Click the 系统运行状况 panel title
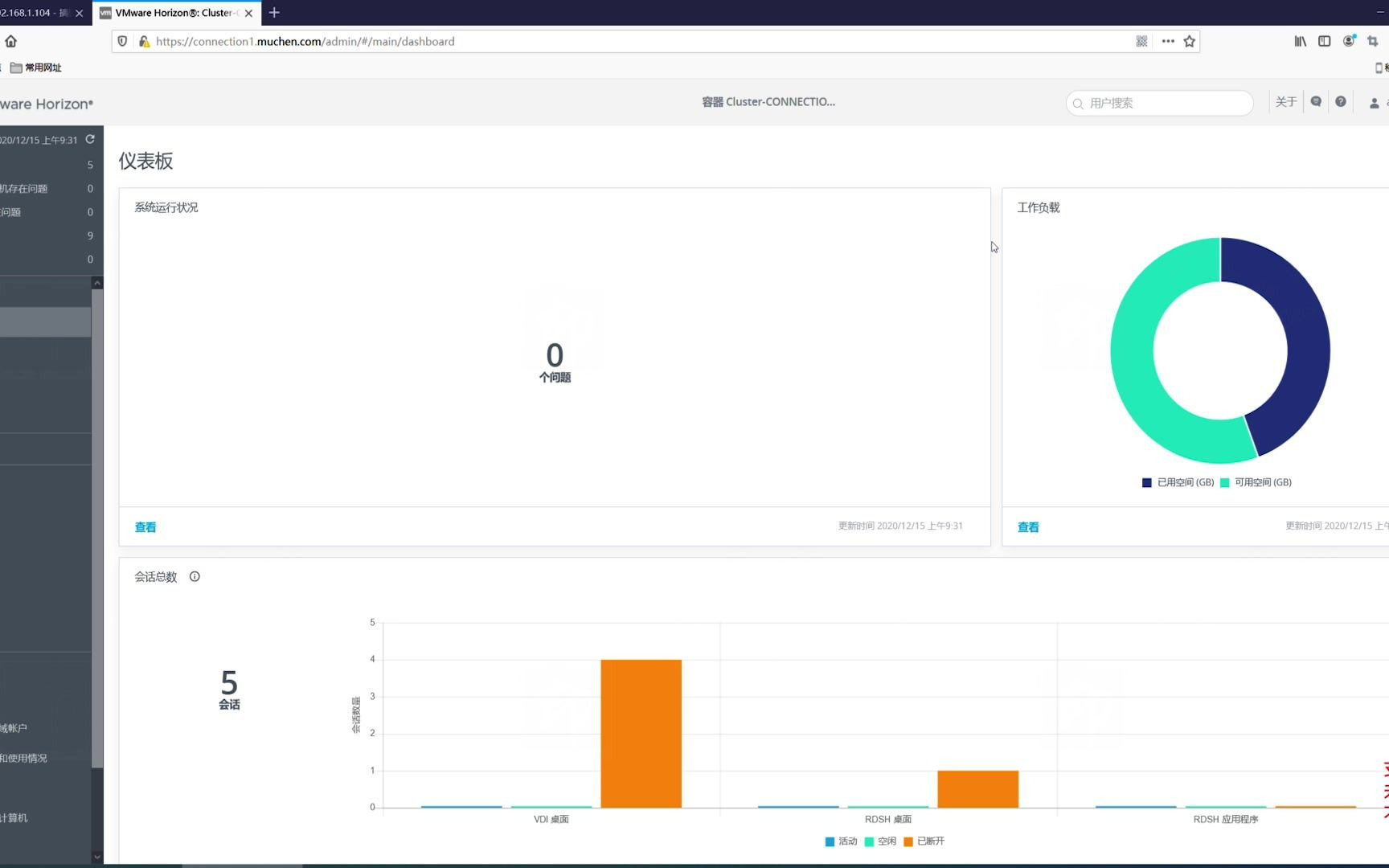This screenshot has height=868, width=1389. pos(166,207)
